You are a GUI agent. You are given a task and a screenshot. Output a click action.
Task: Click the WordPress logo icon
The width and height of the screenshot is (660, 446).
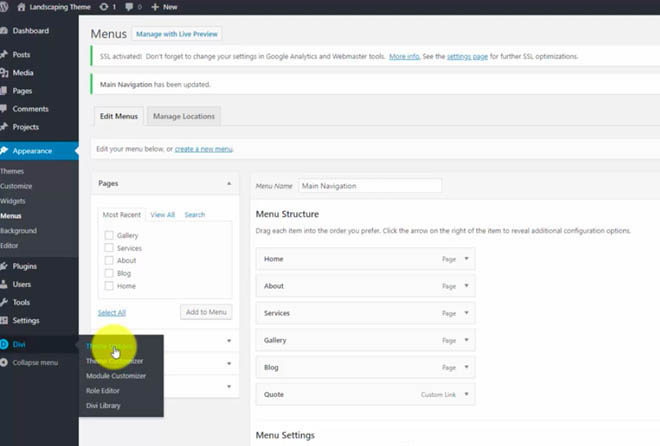tap(4, 7)
